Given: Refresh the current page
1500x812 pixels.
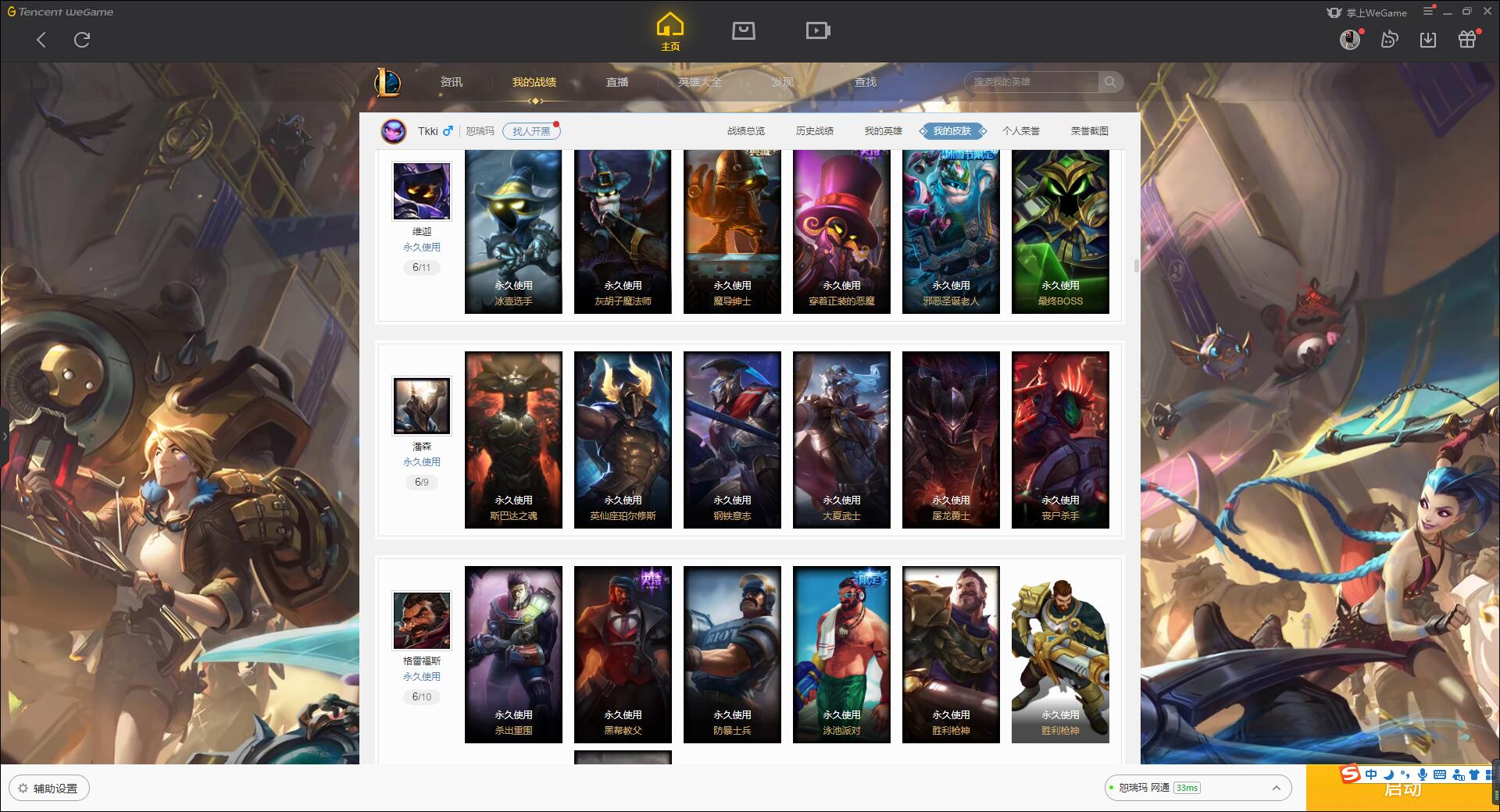Looking at the screenshot, I should 82,40.
